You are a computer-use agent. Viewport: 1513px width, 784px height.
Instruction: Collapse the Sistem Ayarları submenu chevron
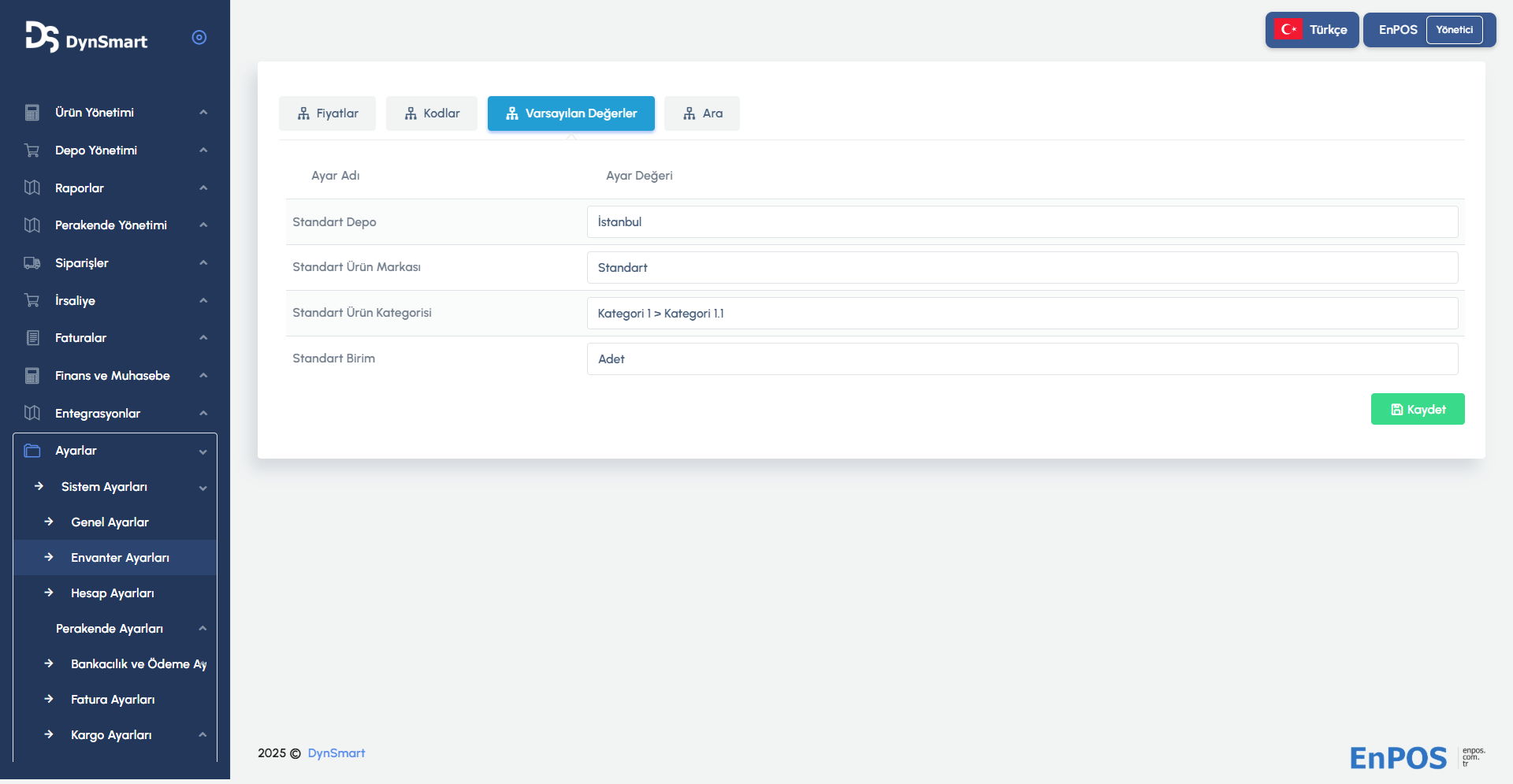point(203,488)
